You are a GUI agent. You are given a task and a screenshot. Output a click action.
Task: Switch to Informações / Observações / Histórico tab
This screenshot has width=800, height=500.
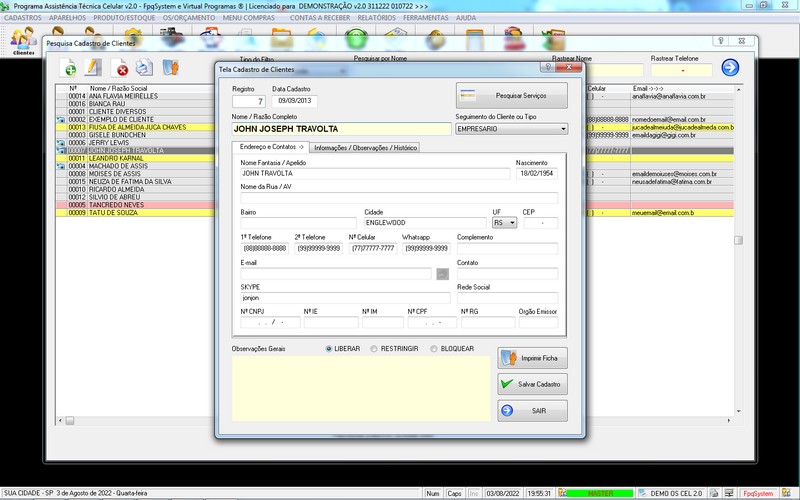[365, 148]
